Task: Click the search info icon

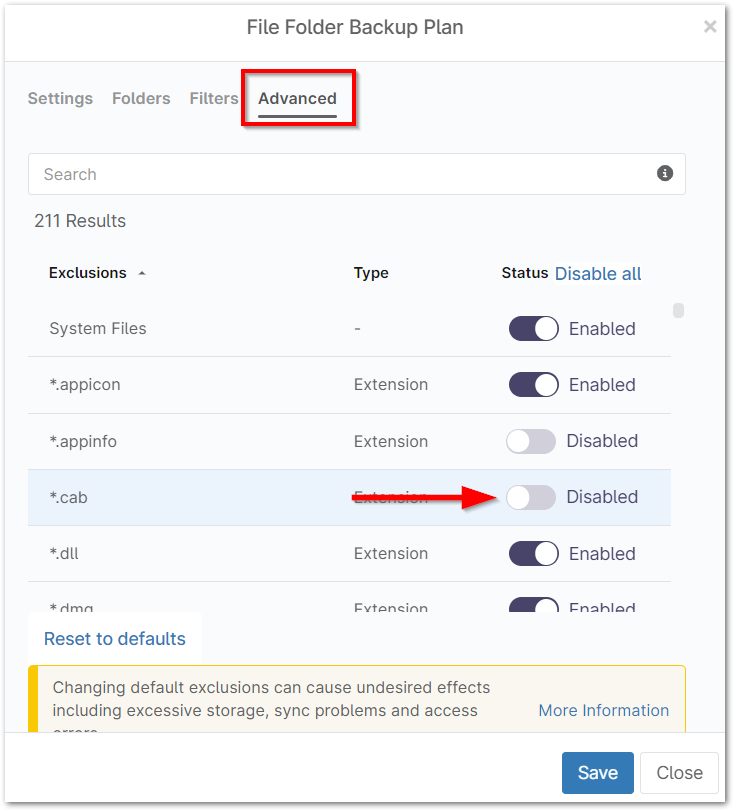Action: [x=665, y=174]
